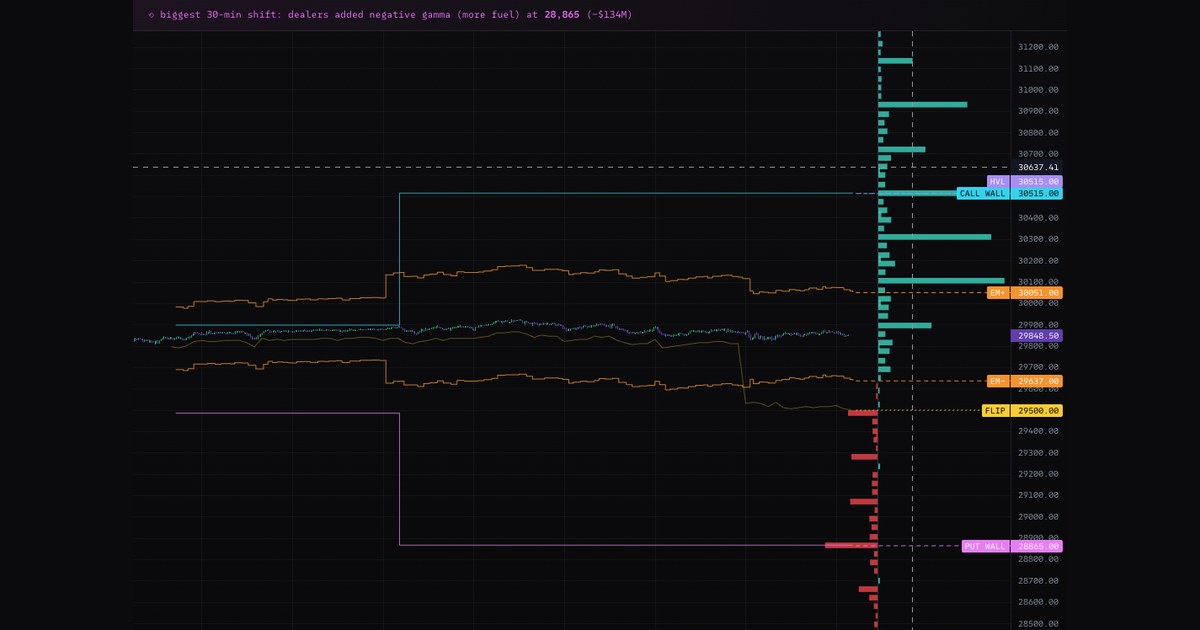Click the 30400.00 axis label
This screenshot has height=630, width=1200.
1038,218
